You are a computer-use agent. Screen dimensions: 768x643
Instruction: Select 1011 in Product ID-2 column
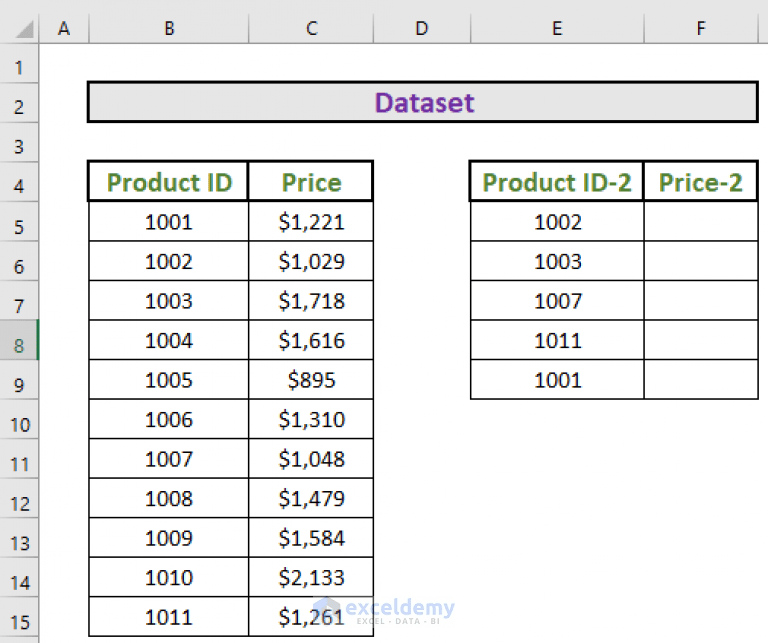point(557,340)
